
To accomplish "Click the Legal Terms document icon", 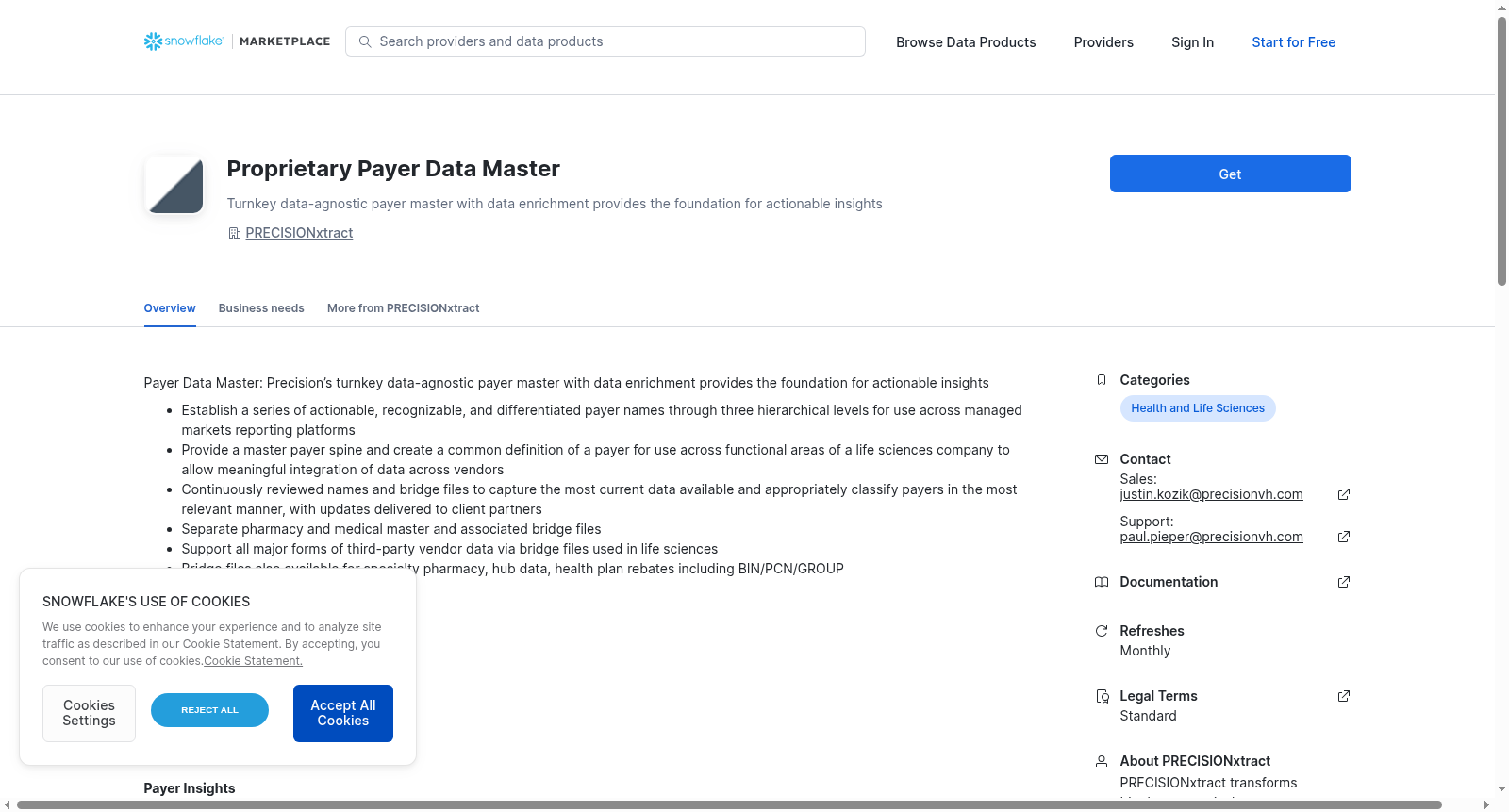I will pos(1102,696).
